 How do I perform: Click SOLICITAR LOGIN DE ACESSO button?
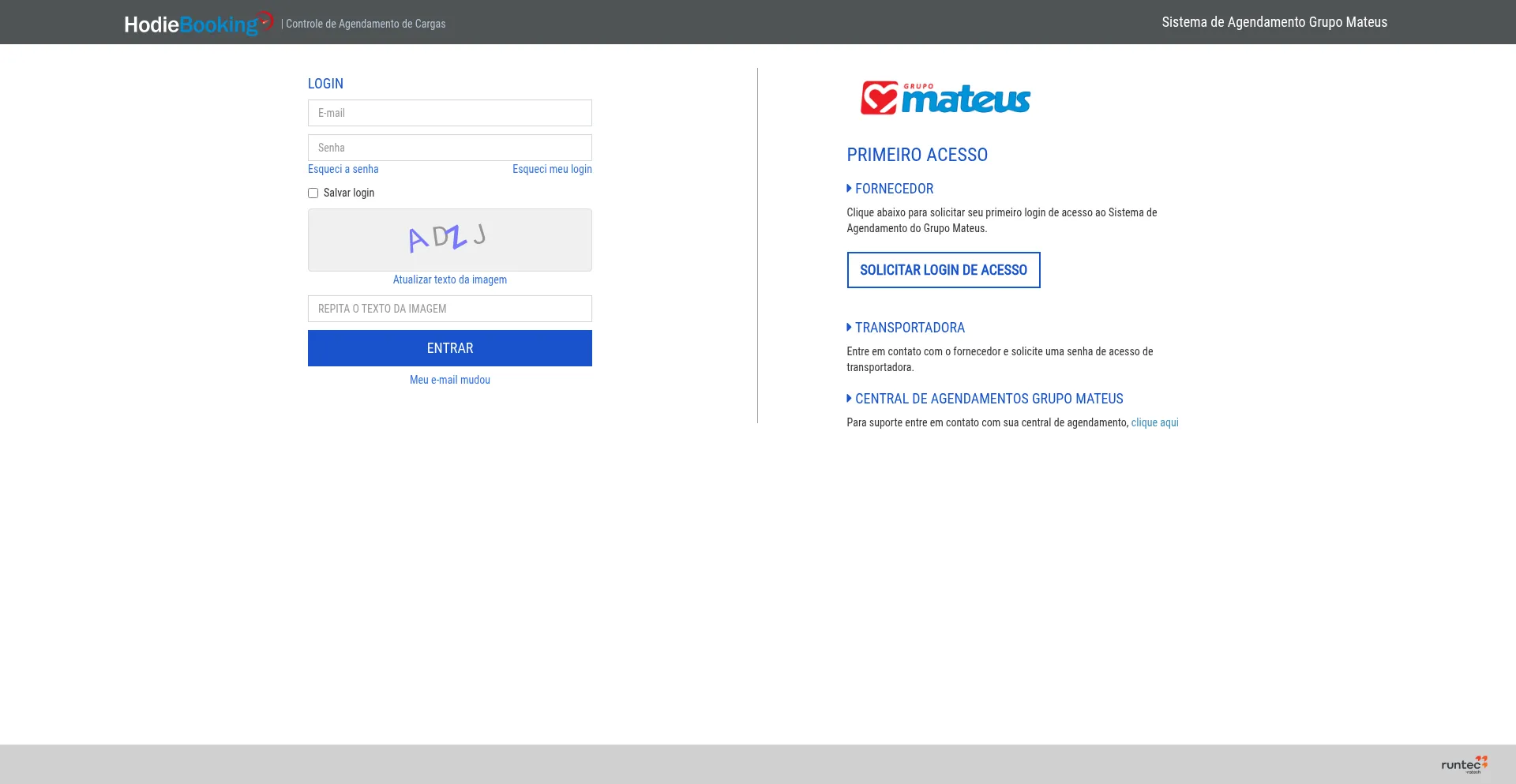944,270
